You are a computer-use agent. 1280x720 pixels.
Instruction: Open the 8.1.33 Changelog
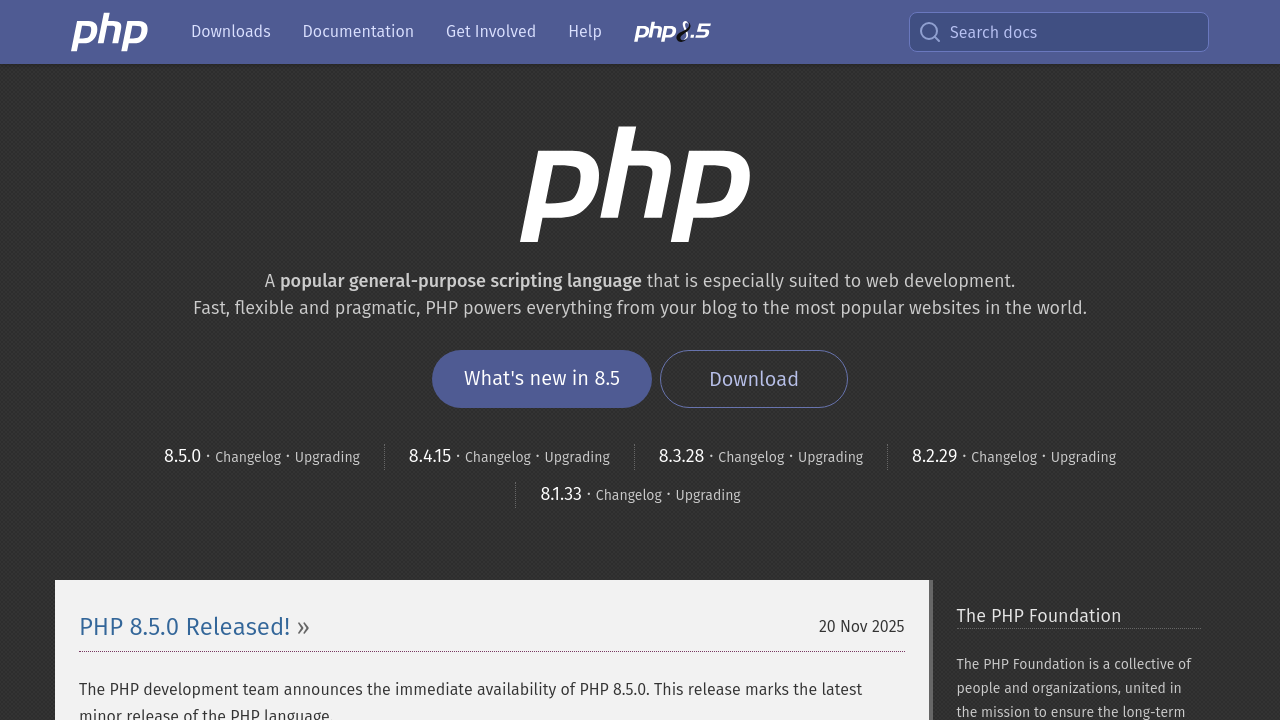tap(628, 494)
